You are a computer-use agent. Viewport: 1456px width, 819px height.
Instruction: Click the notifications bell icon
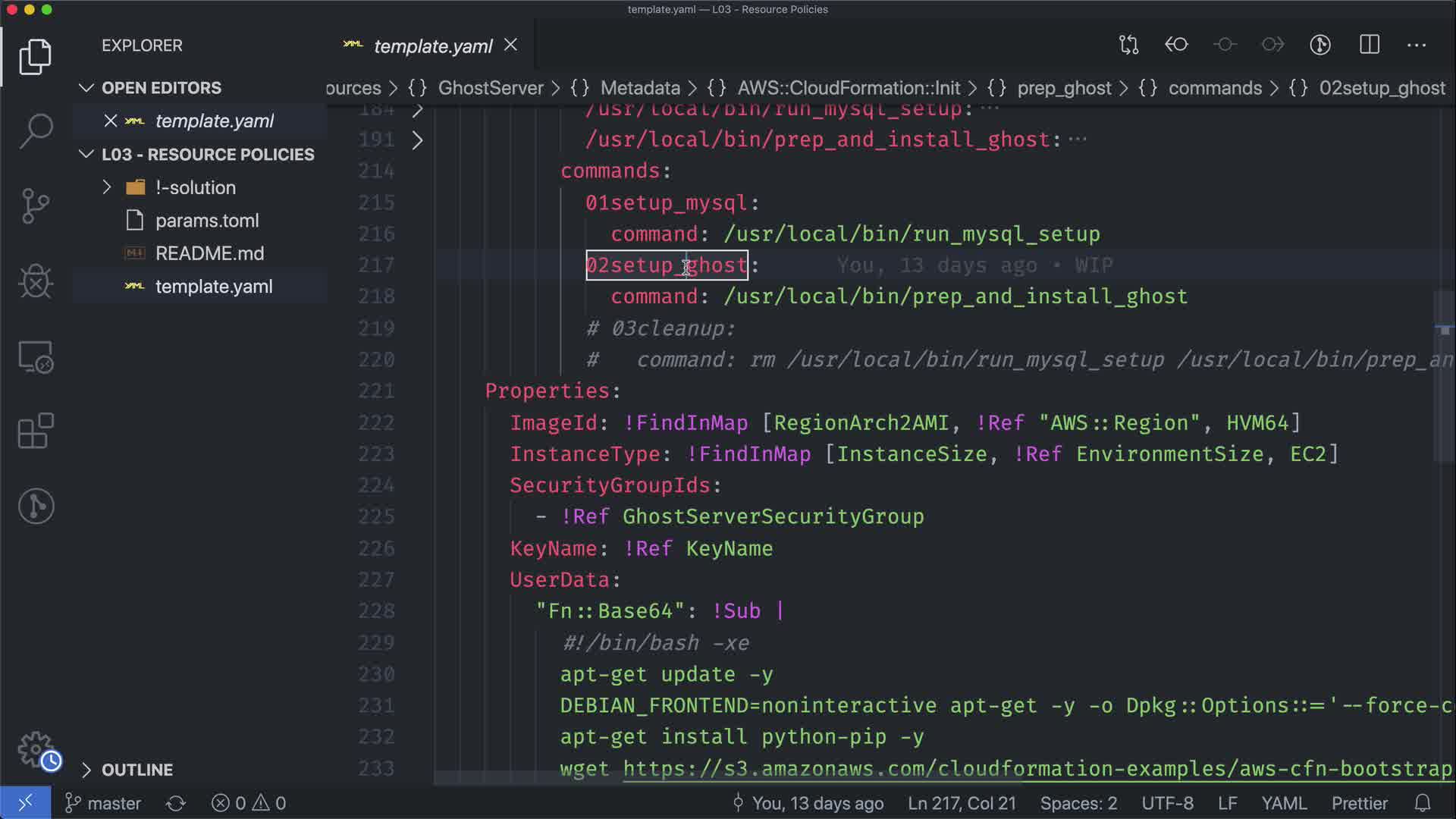[x=1423, y=803]
